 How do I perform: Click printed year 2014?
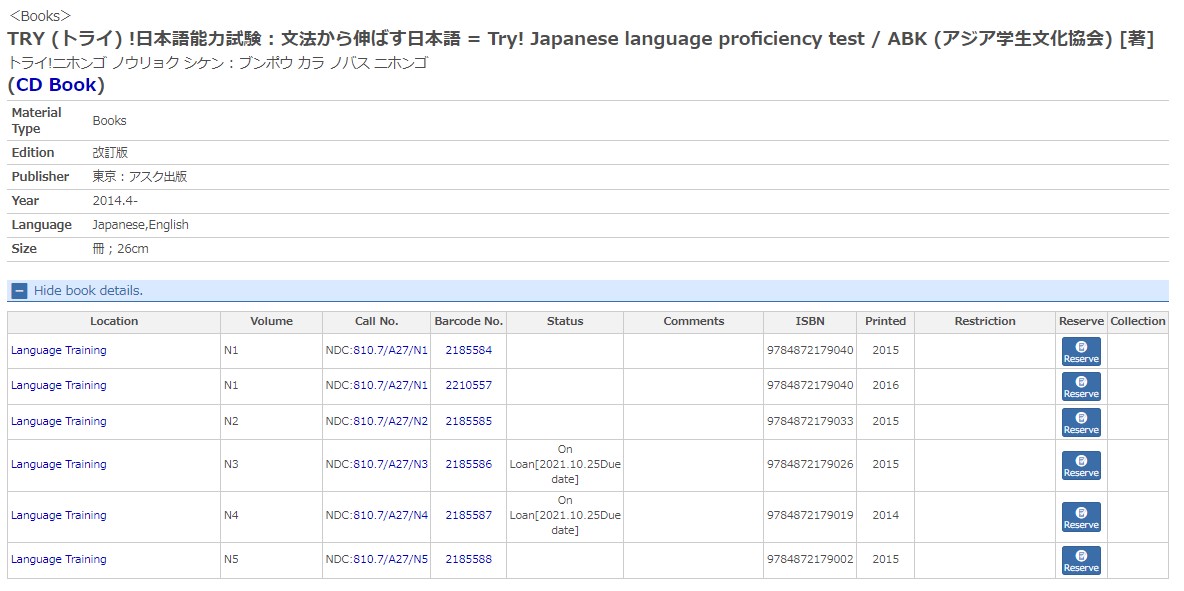click(x=886, y=516)
